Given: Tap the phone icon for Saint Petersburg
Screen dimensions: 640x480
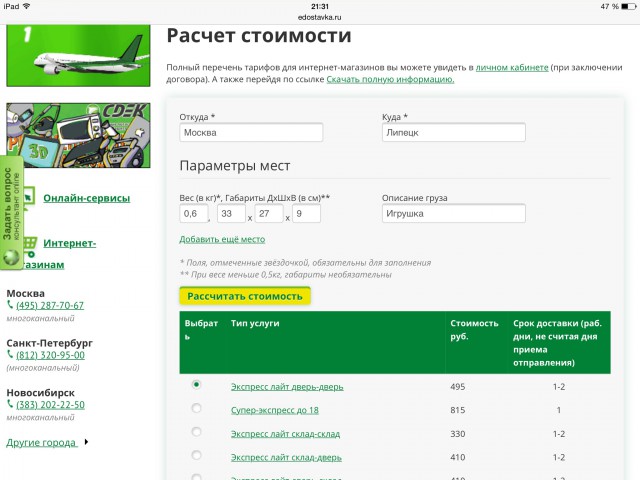Looking at the screenshot, I should pyautogui.click(x=11, y=354).
